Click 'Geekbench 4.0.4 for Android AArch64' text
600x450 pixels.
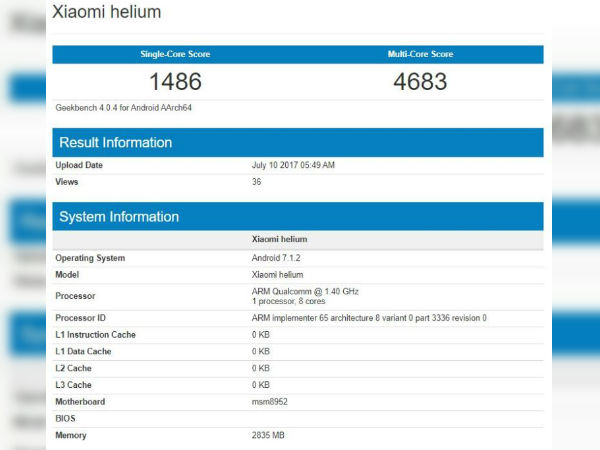click(x=124, y=108)
